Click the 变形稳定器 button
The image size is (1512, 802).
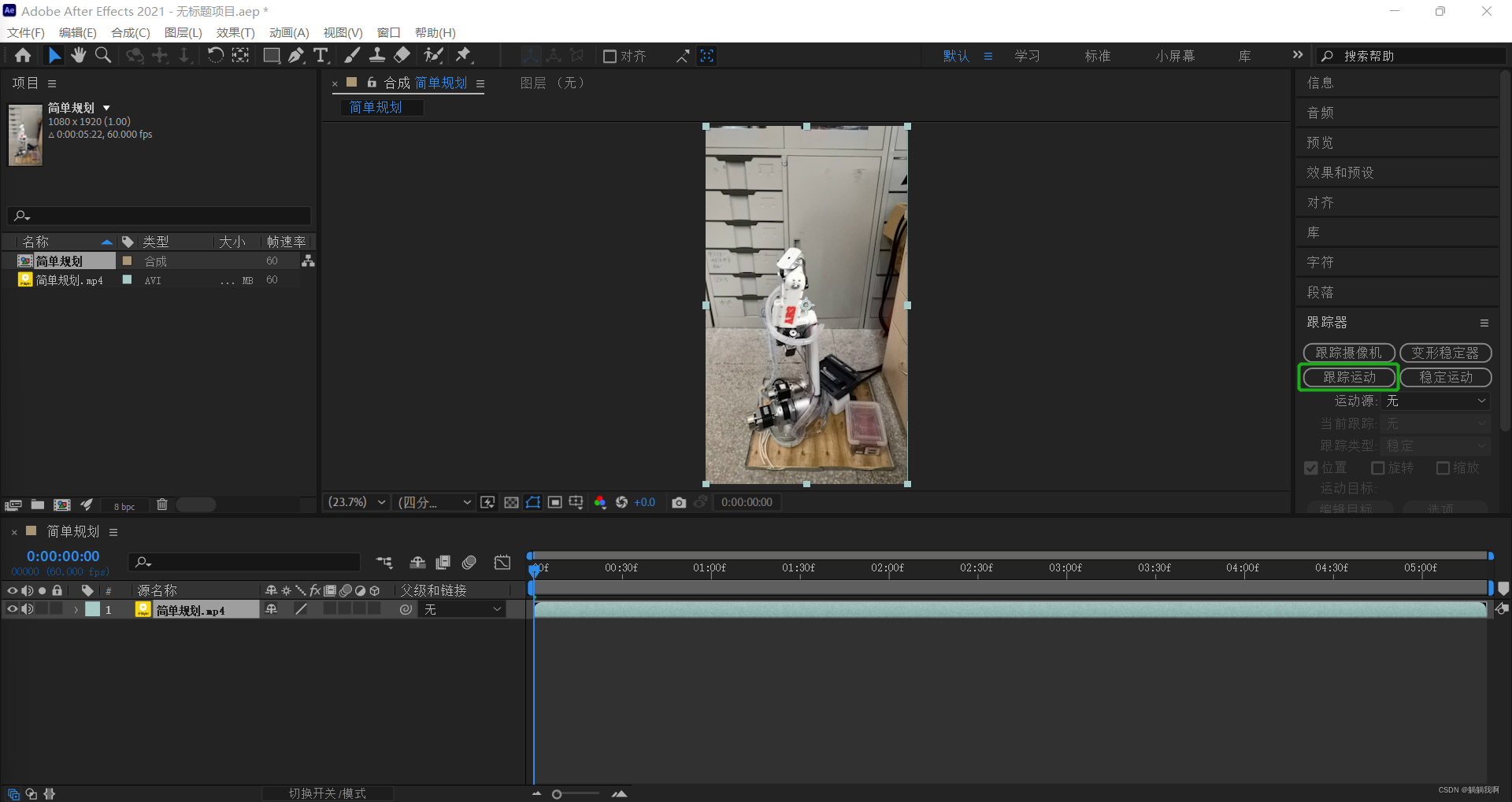tap(1446, 353)
